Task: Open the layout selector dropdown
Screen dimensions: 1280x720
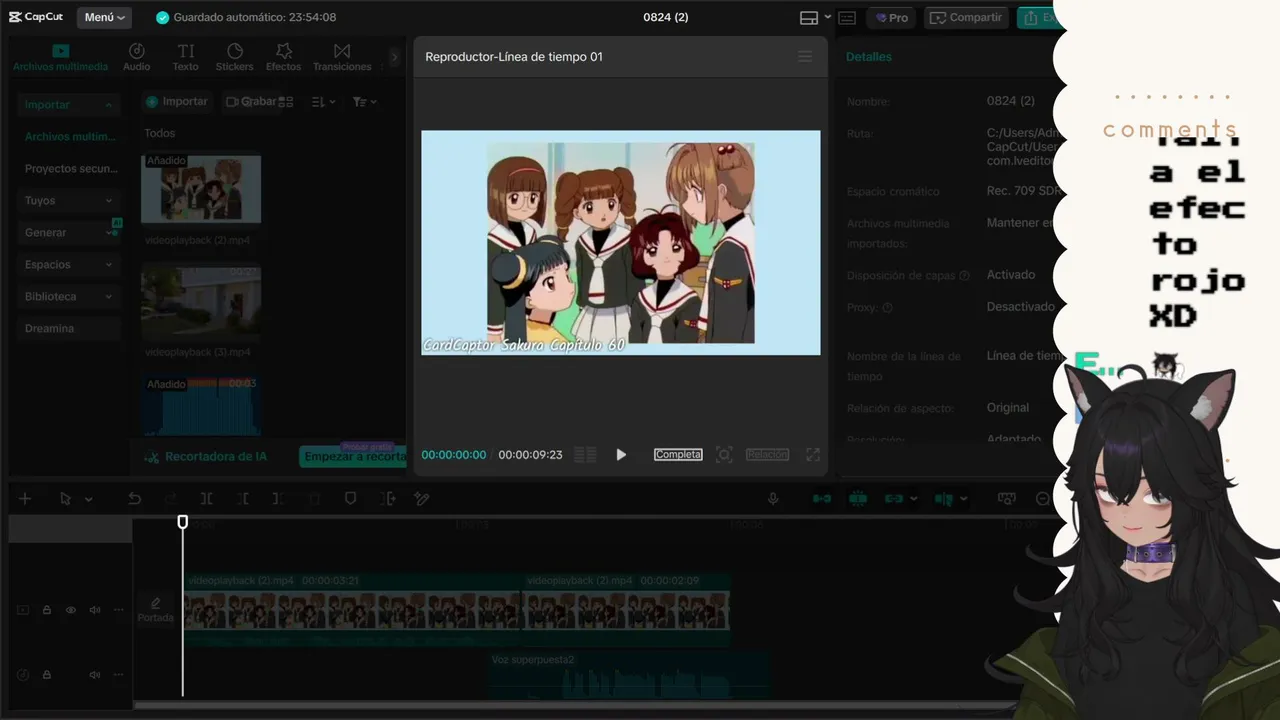Action: [816, 17]
